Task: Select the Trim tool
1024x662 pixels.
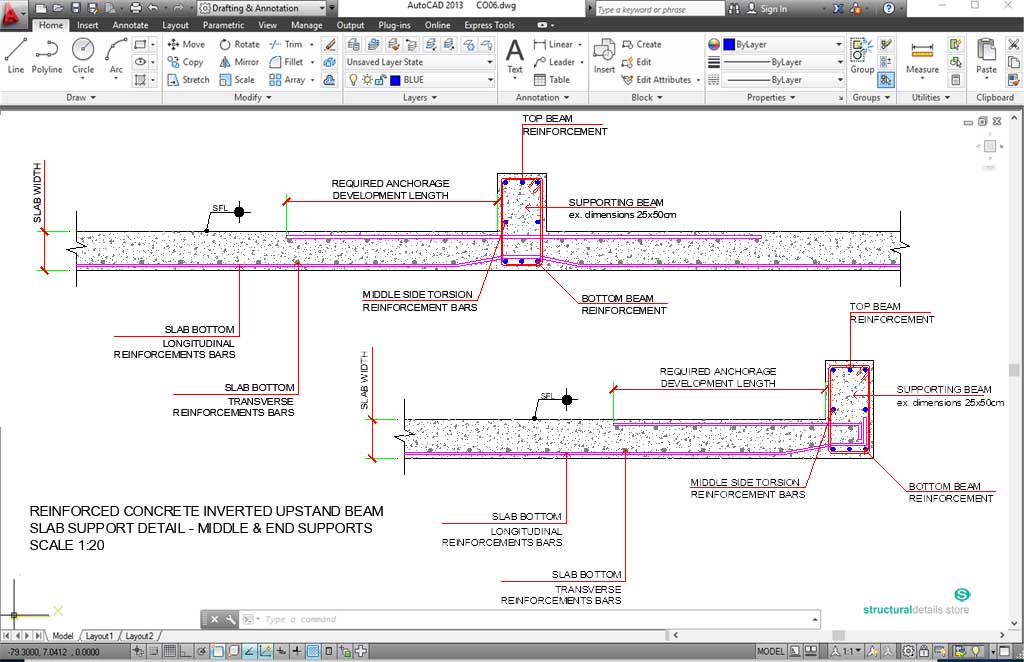Action: 289,44
